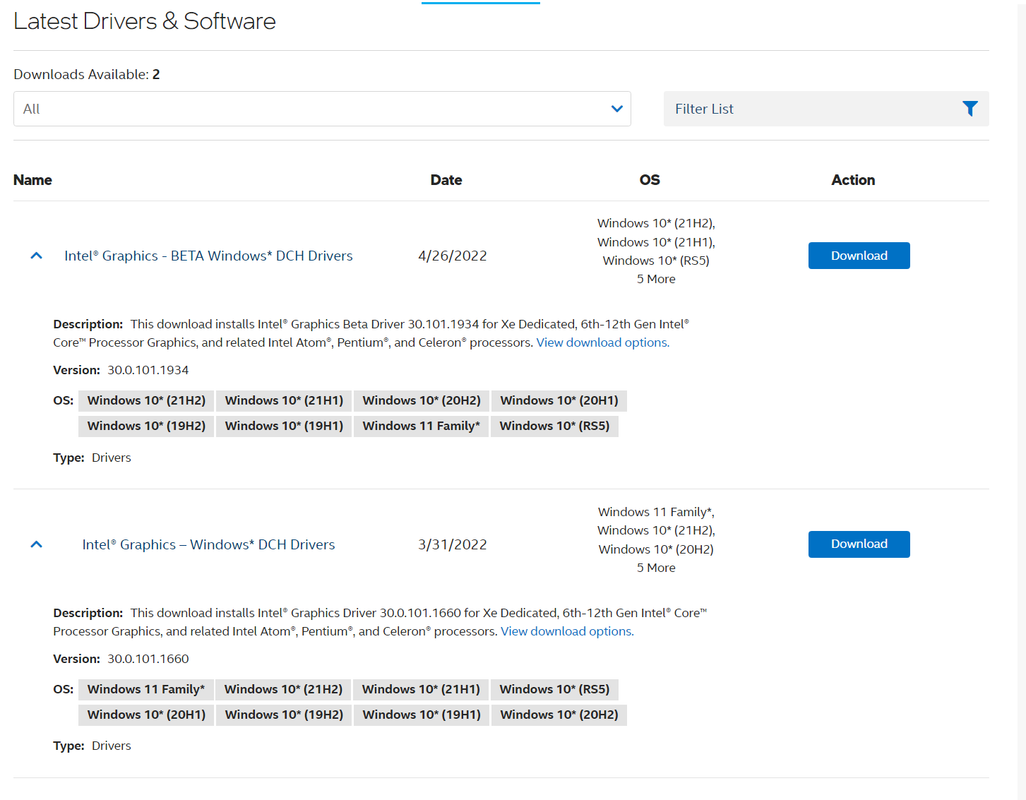Click Windows 10* (21H1) tag under version 30.0.101.1660
The height and width of the screenshot is (800, 1026).
(421, 689)
